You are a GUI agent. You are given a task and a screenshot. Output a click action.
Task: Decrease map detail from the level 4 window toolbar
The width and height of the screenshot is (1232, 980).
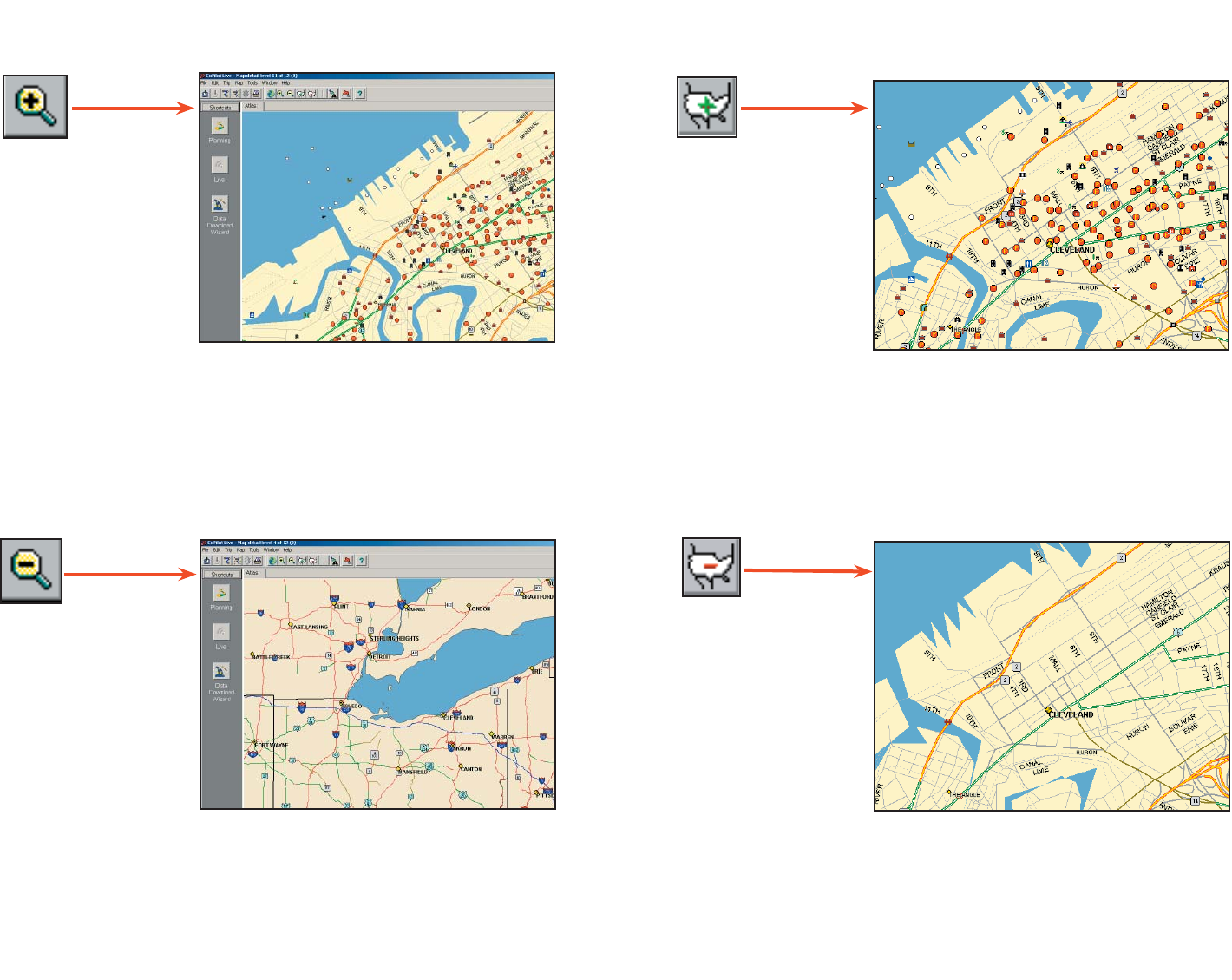click(x=312, y=561)
